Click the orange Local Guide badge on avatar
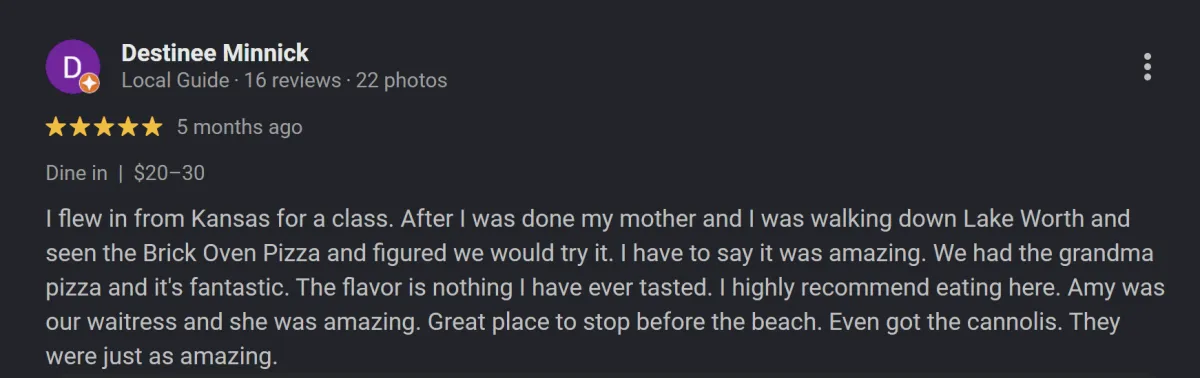Image resolution: width=1200 pixels, height=378 pixels. coord(89,84)
